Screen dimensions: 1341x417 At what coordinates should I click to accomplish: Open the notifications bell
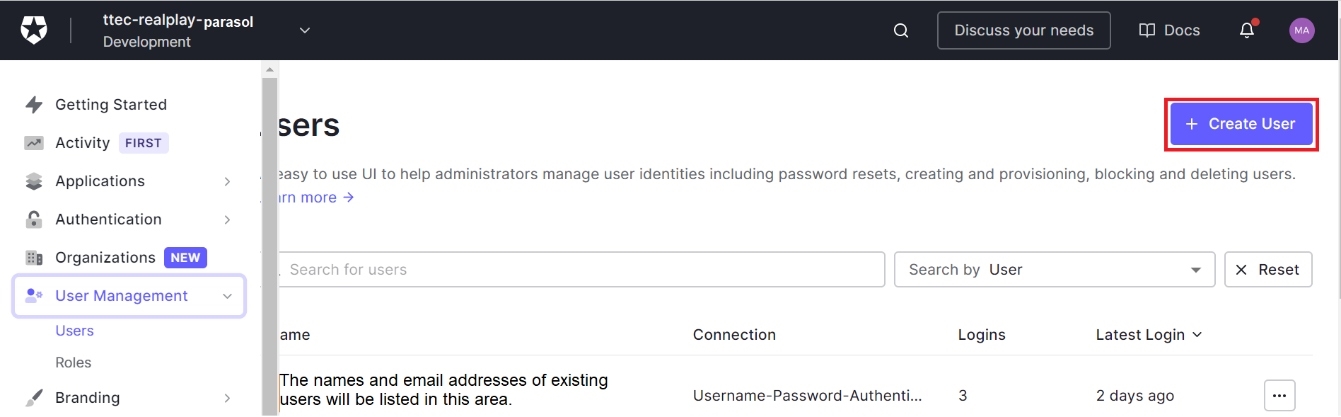click(1247, 30)
